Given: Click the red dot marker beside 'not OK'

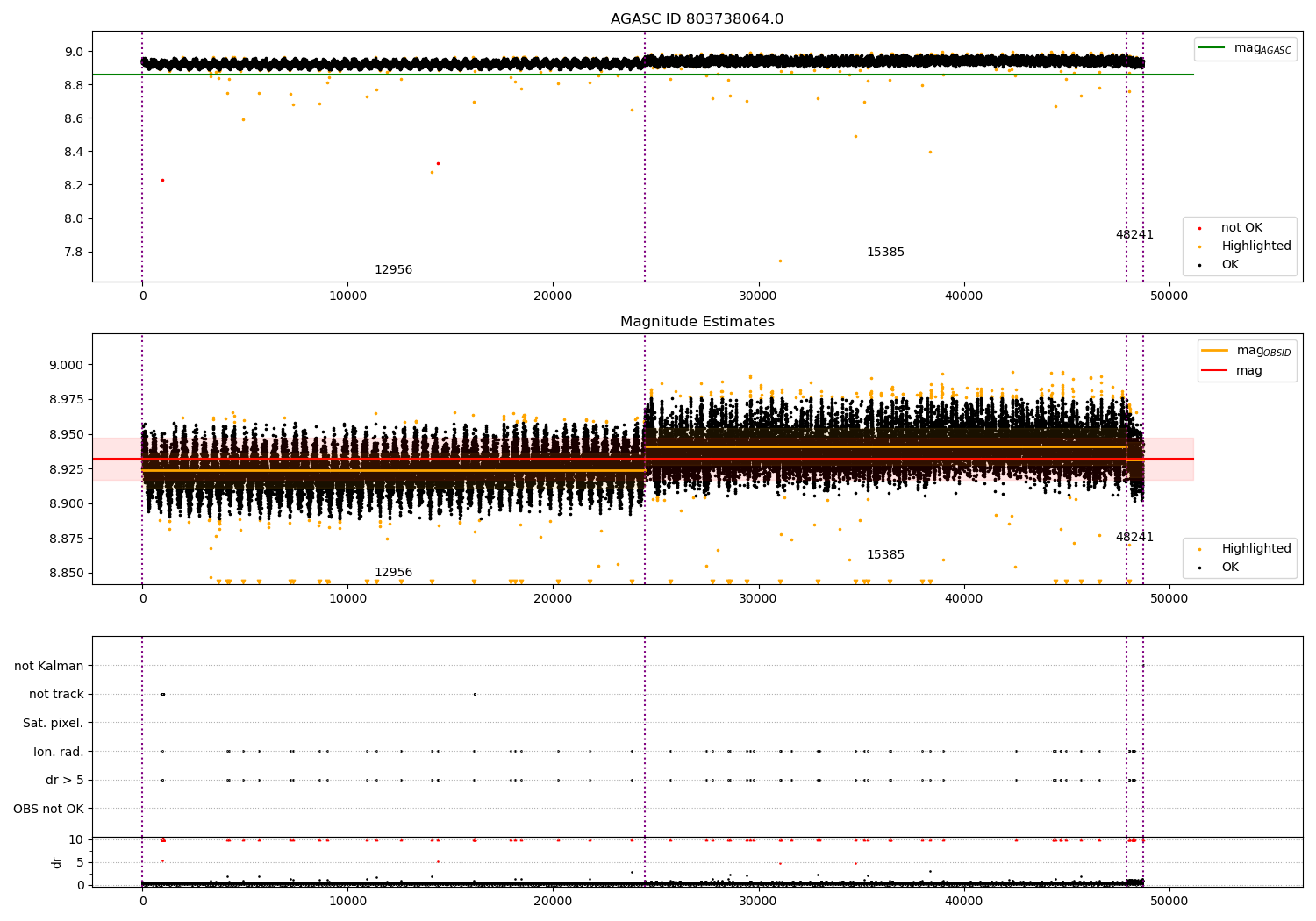Looking at the screenshot, I should [x=1199, y=228].
